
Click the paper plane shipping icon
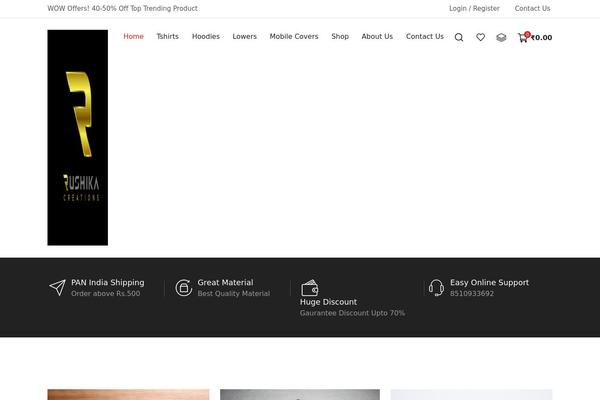[x=57, y=287]
